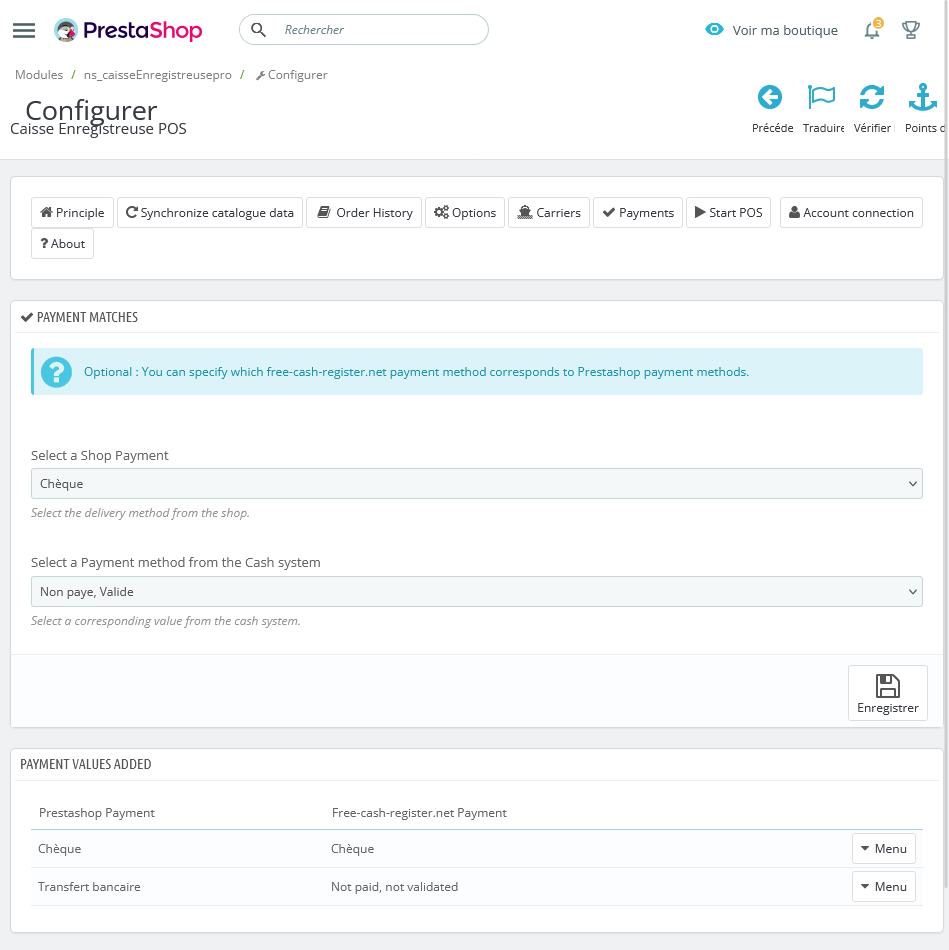Click the Précédent back arrow icon
949x950 pixels.
click(770, 98)
